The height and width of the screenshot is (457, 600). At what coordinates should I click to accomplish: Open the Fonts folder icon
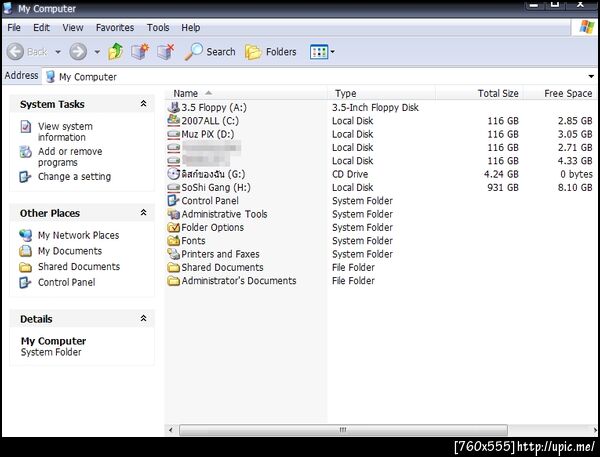(x=173, y=241)
